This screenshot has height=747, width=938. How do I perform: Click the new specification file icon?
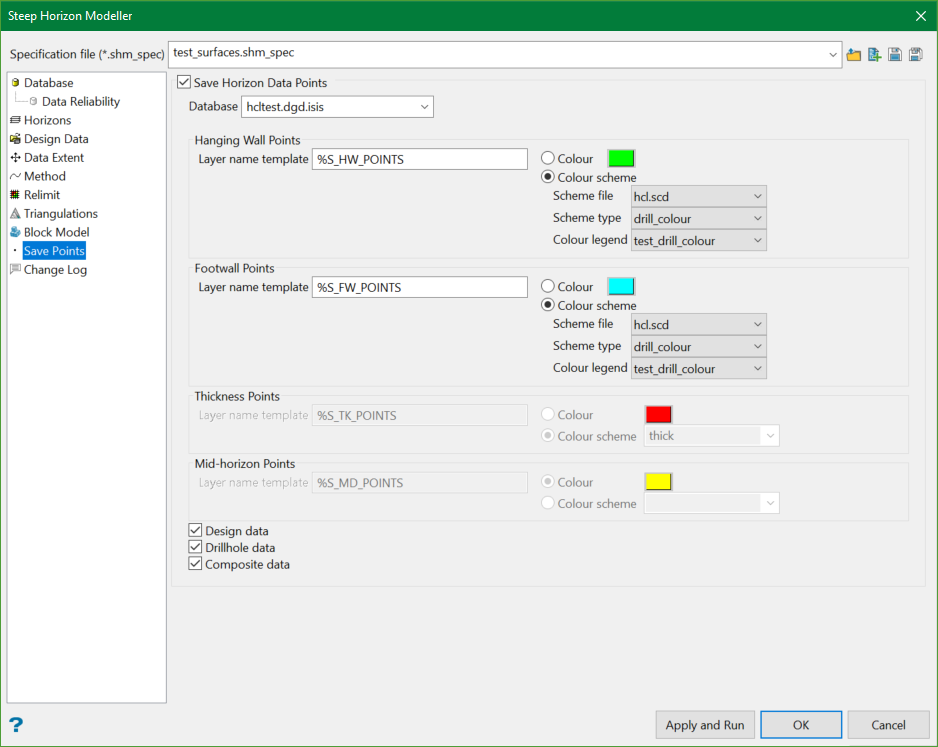click(x=874, y=55)
